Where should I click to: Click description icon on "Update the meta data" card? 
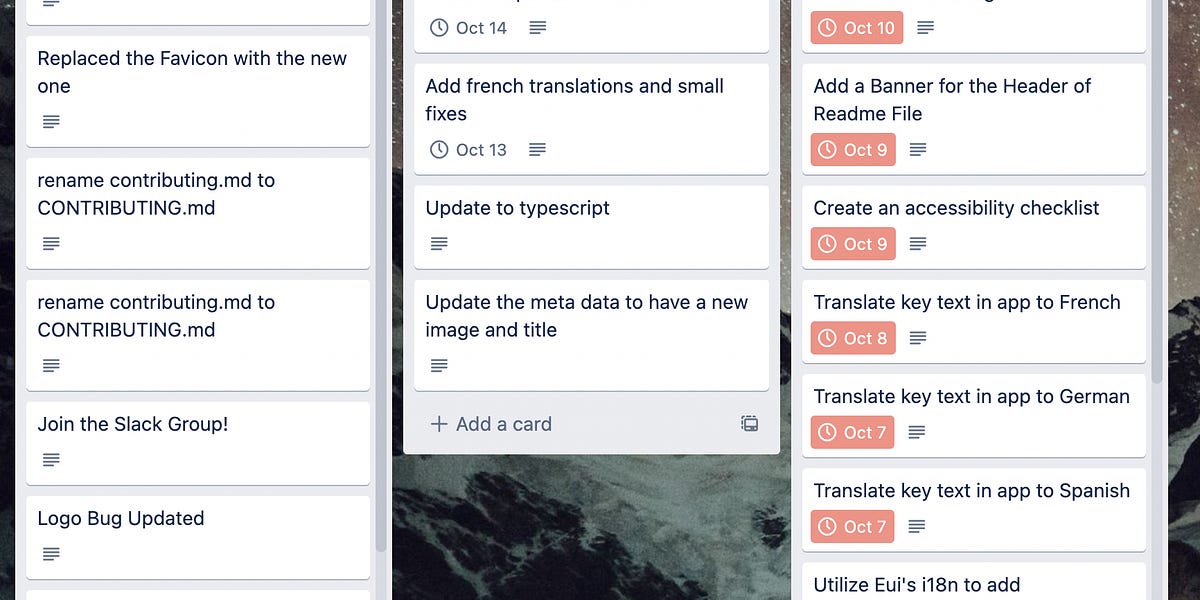(439, 365)
